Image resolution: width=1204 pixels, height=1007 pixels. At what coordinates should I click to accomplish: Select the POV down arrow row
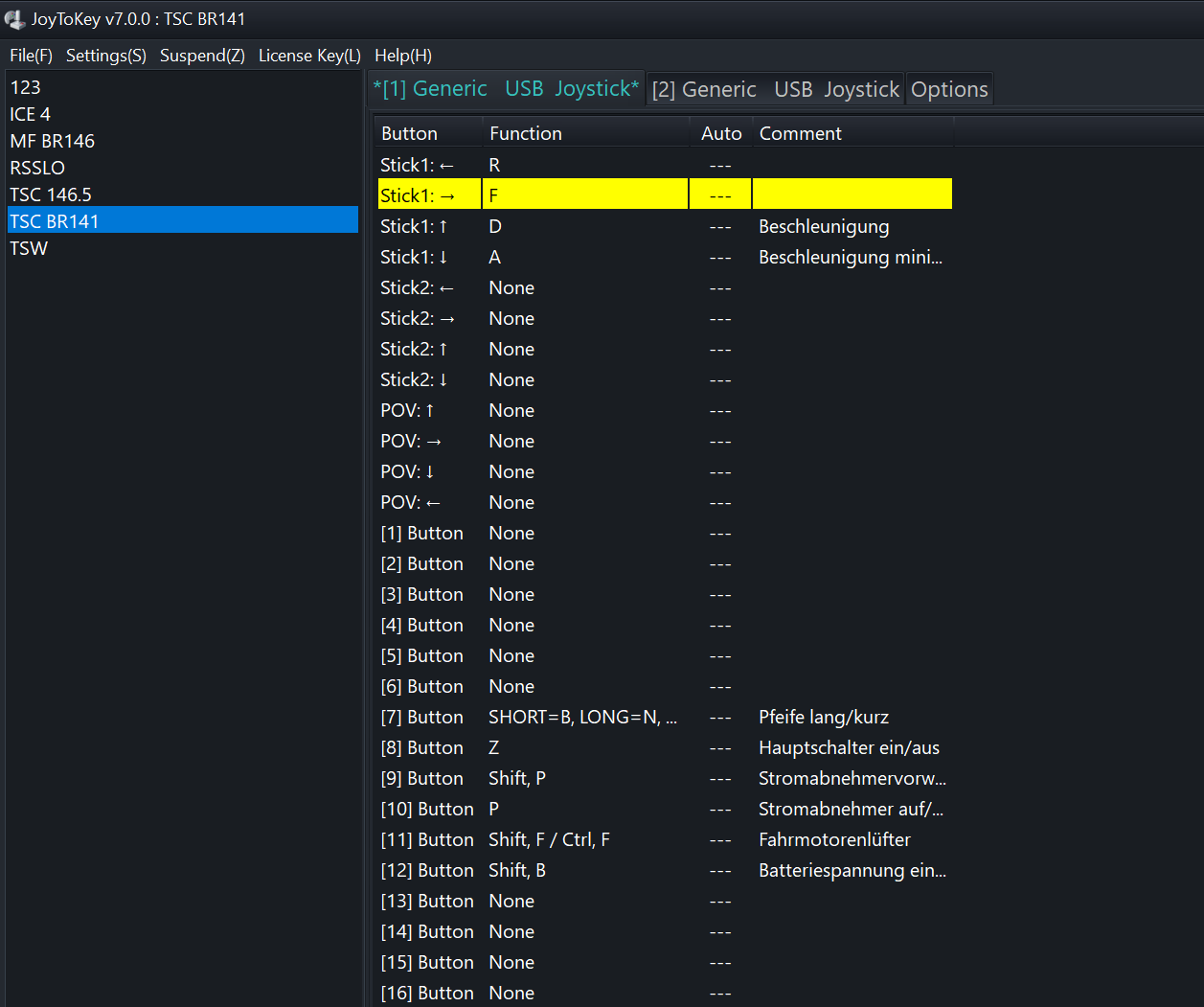tap(665, 471)
